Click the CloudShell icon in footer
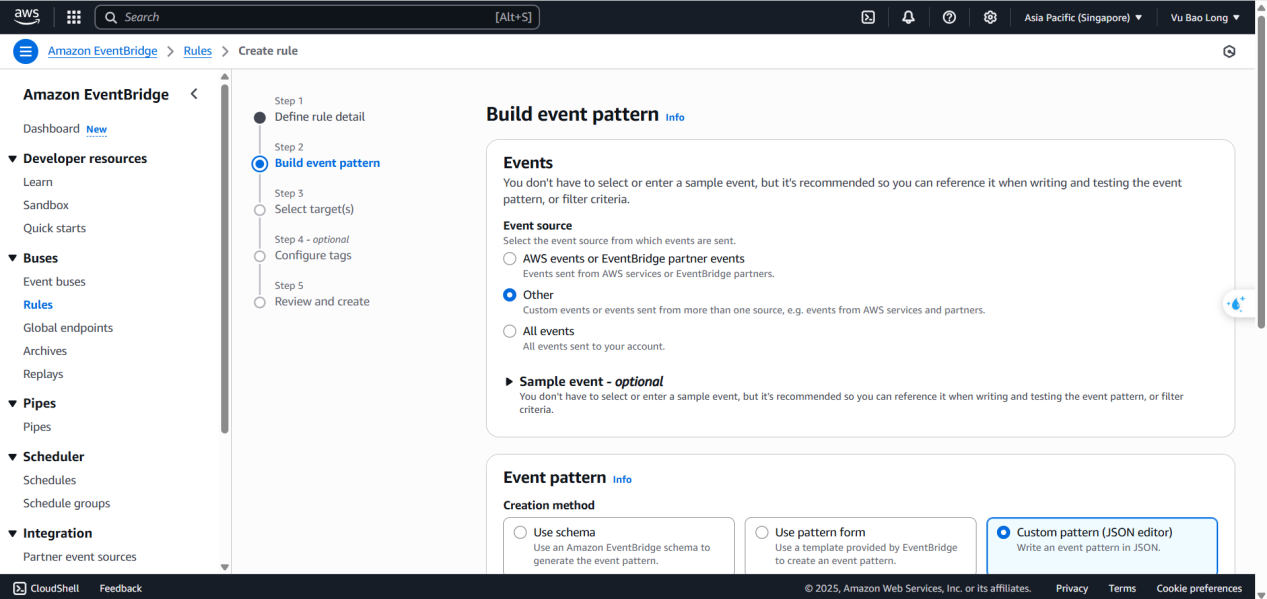 (x=20, y=588)
